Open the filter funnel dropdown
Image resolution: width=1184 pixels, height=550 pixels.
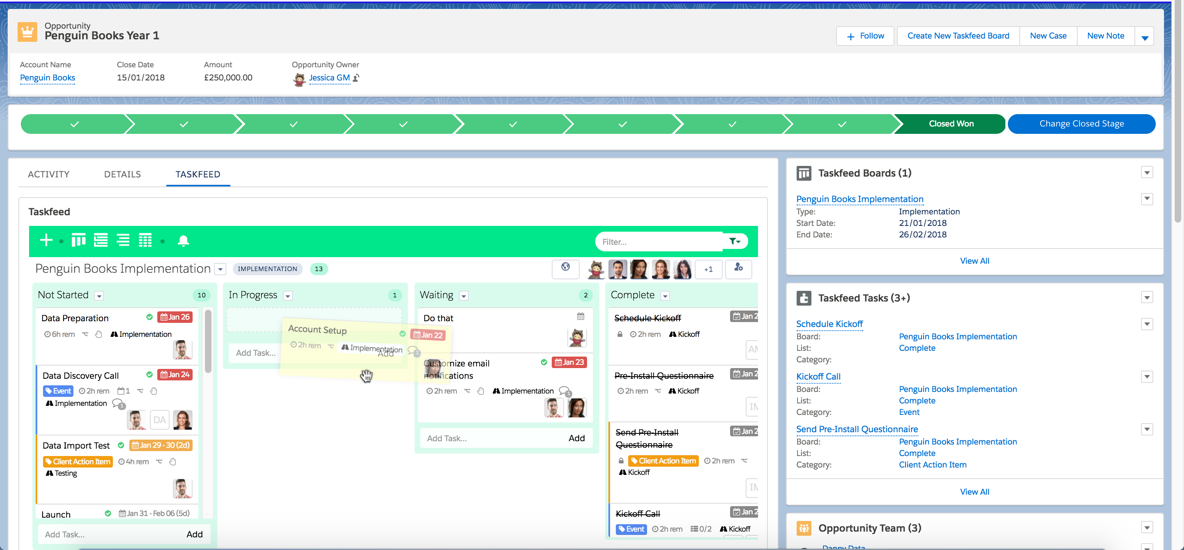(735, 241)
